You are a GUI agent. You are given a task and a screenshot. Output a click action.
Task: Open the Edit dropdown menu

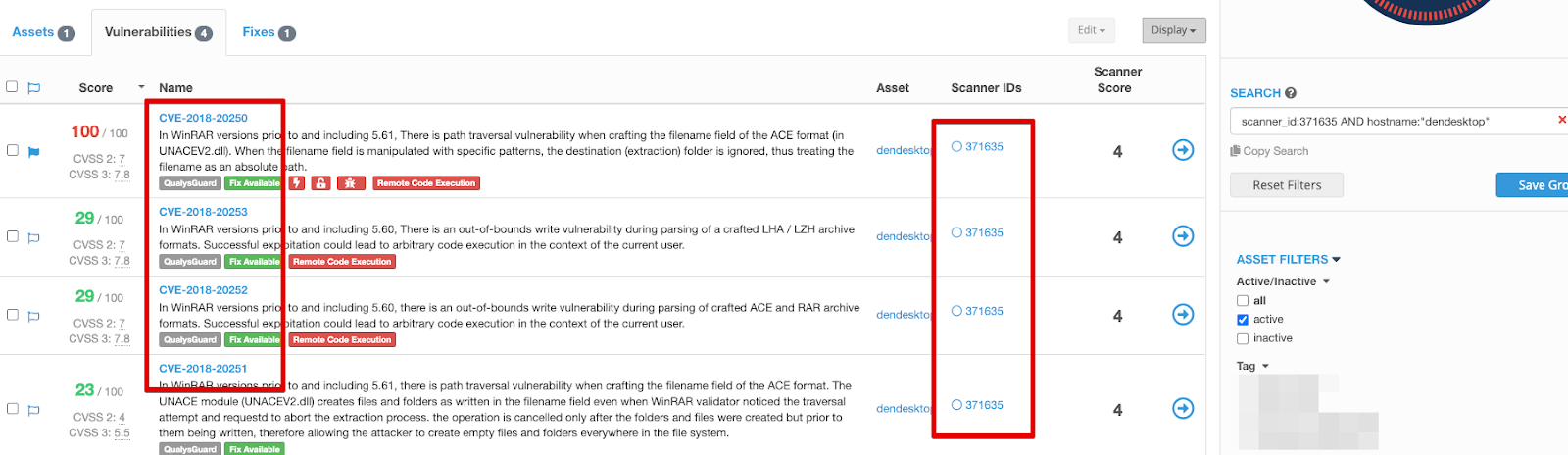click(1091, 30)
